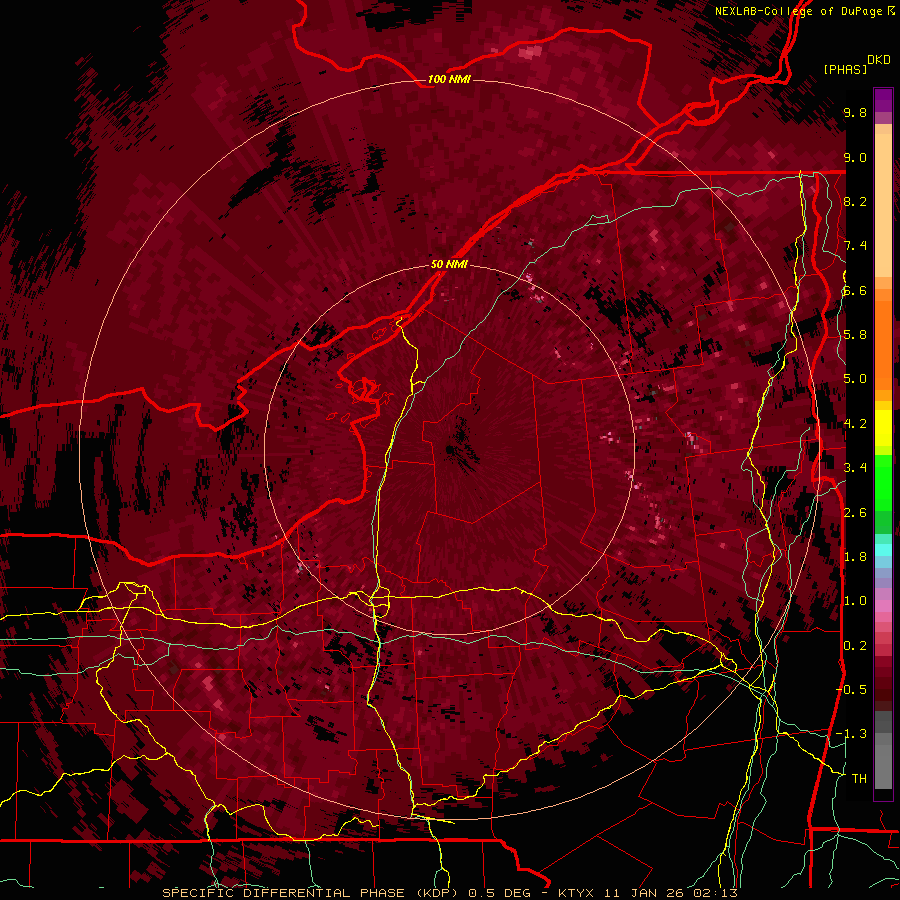900x900 pixels.
Task: Click the 9.8 value on the color scale
Action: click(855, 112)
